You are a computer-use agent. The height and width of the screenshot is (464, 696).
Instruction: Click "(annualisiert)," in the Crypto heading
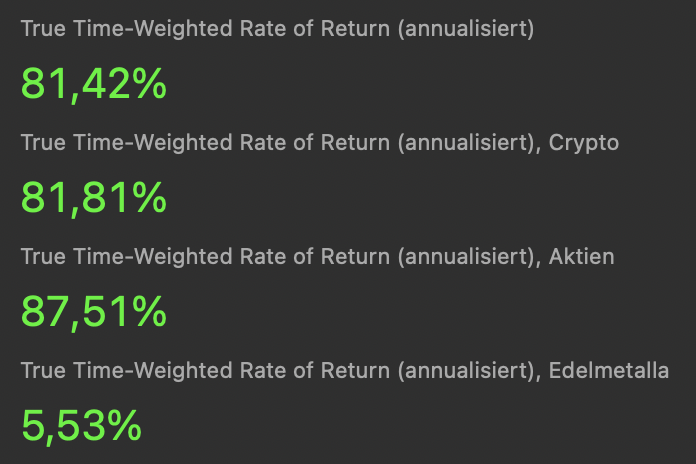(x=468, y=143)
